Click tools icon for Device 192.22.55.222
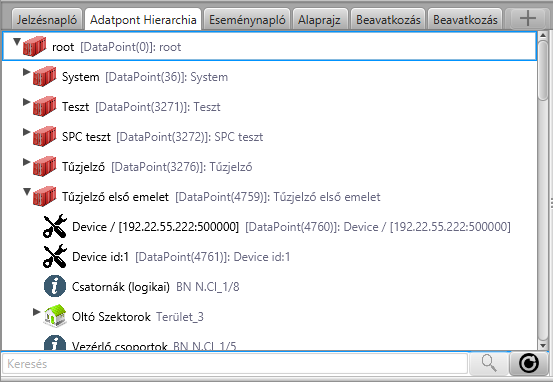Screen dimensions: 553x382 point(55,226)
